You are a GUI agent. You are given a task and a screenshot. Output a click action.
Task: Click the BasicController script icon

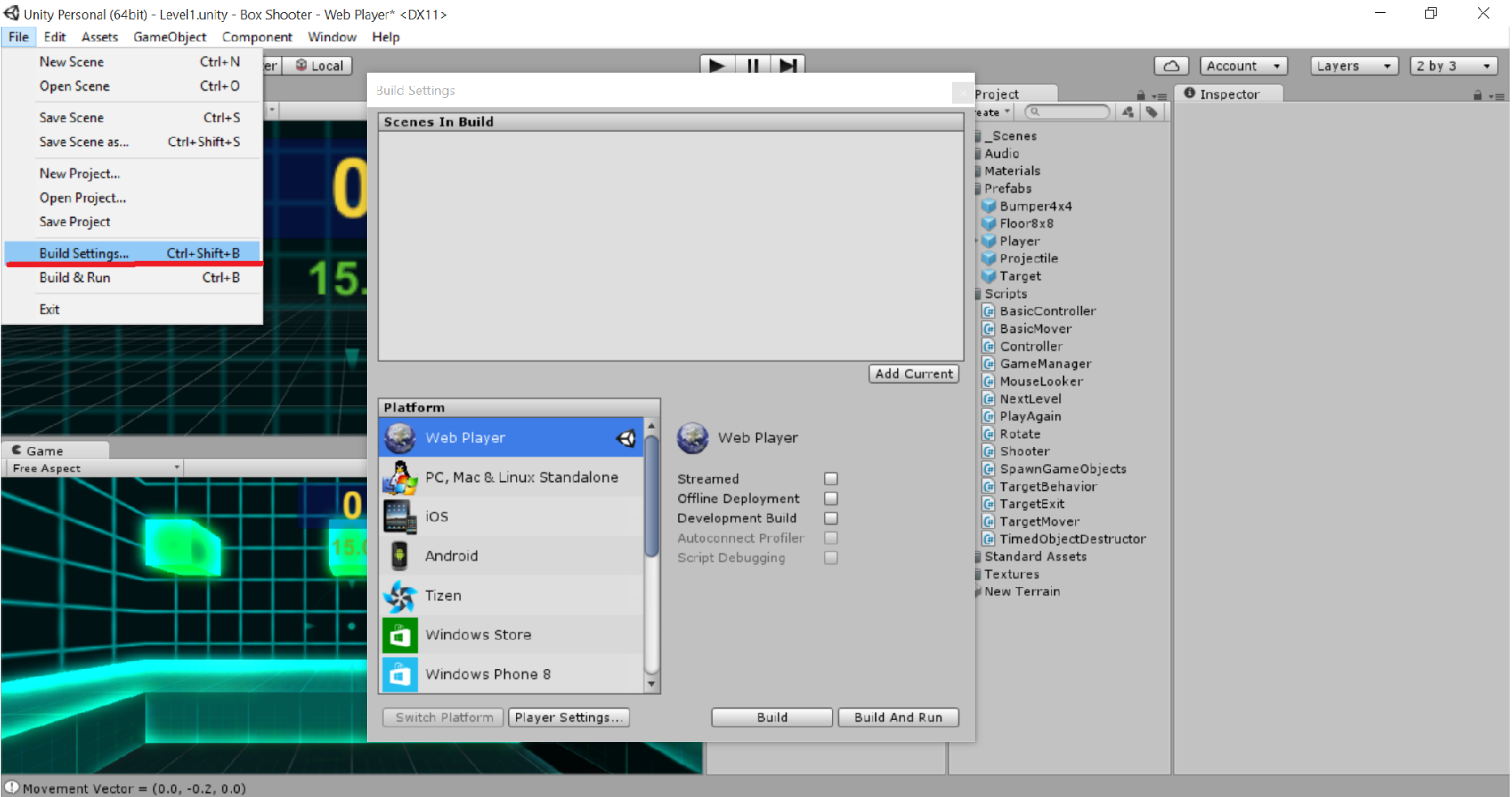pos(989,311)
